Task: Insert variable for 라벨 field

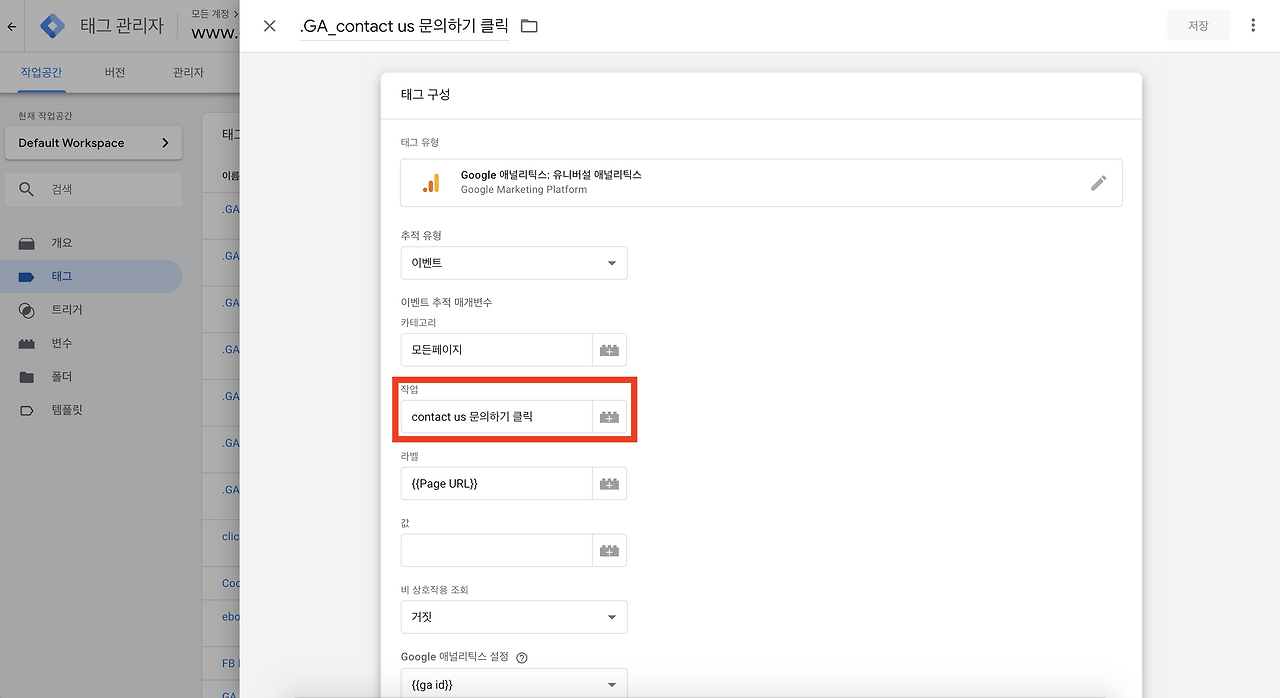Action: [x=609, y=484]
